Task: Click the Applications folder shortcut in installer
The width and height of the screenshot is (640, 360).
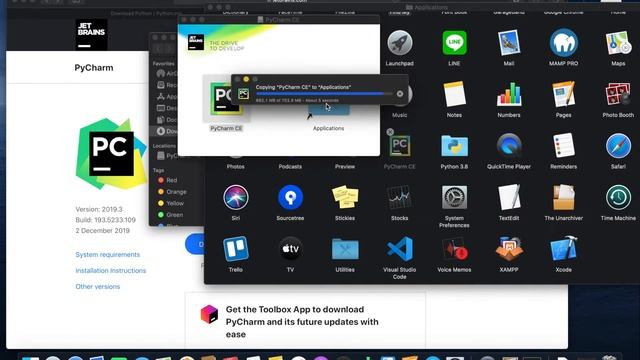Action: [329, 109]
